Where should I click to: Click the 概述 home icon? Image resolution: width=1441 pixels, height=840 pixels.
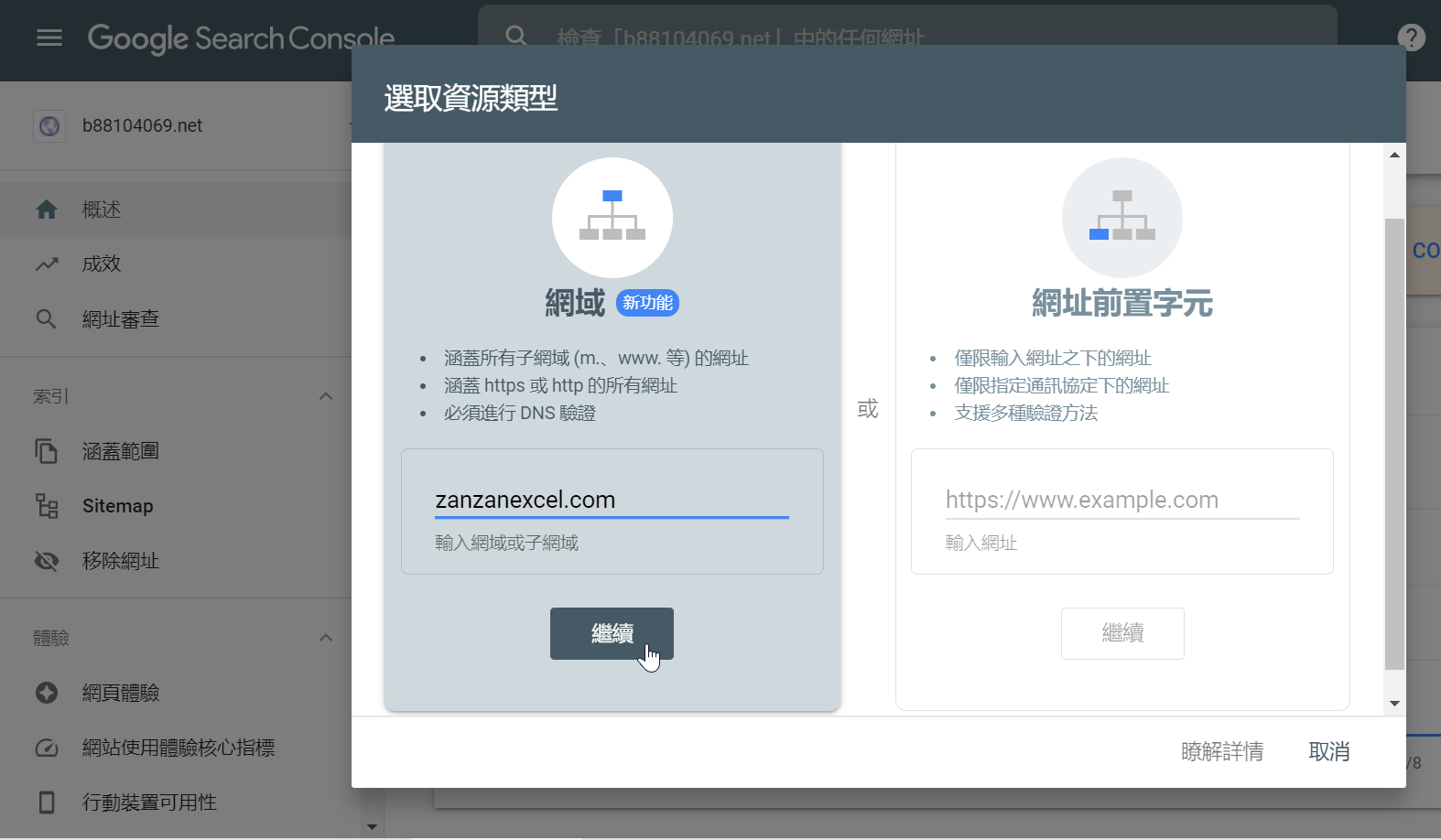point(47,210)
